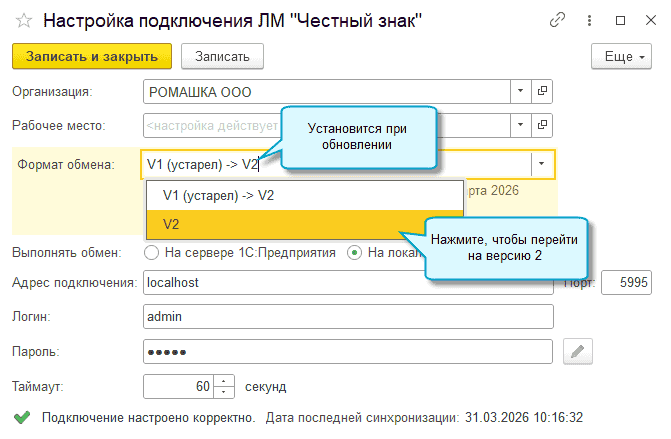Click the Формат обмена text field

coord(337,164)
